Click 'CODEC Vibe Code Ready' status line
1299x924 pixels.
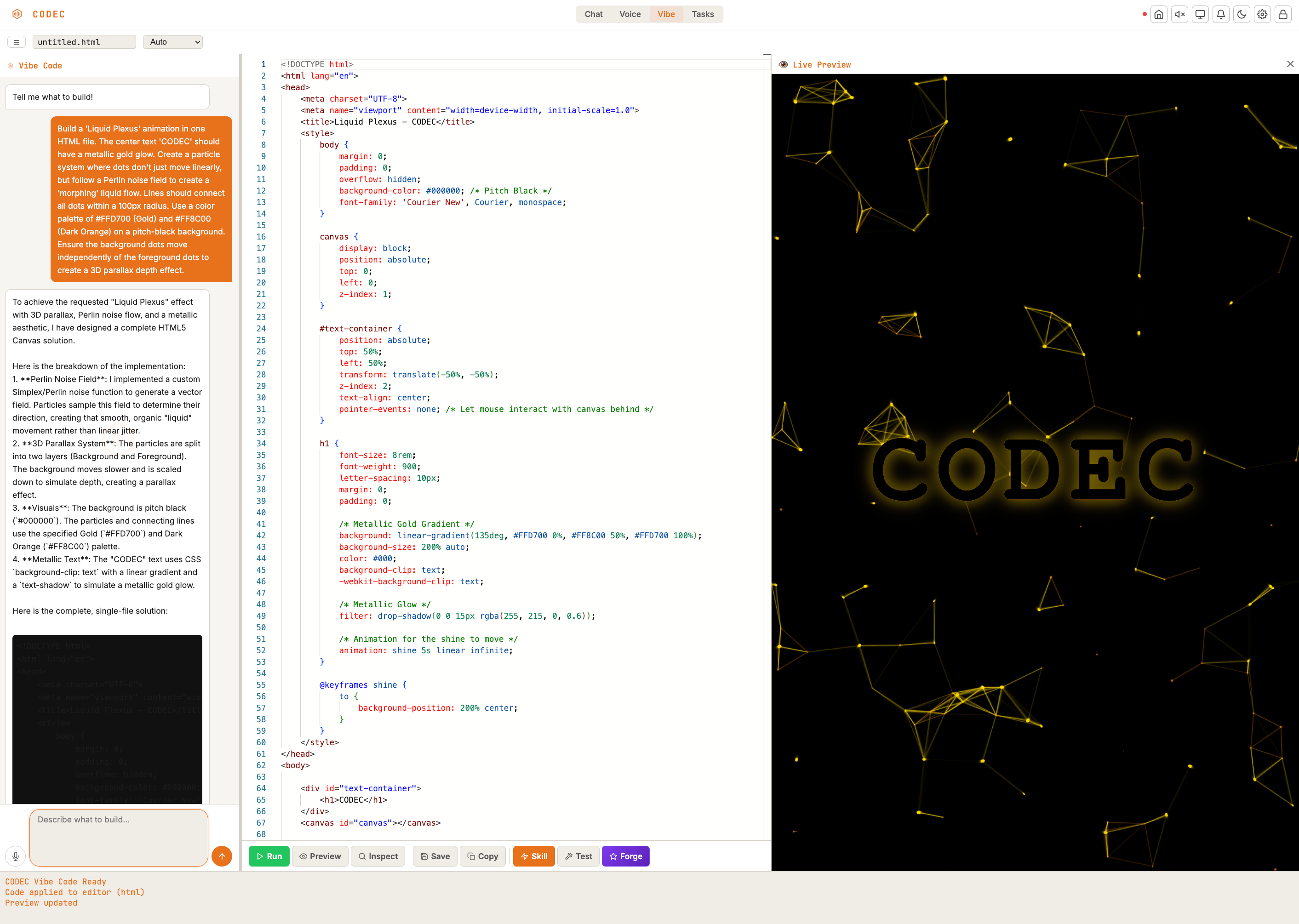point(56,882)
